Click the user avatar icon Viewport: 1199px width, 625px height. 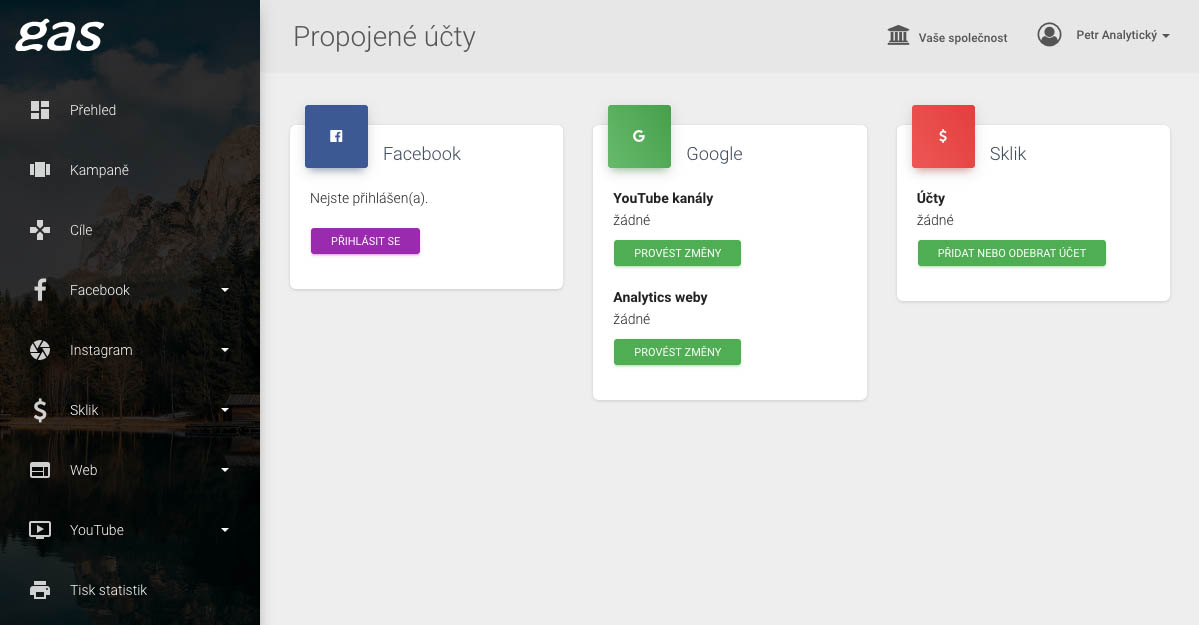(1049, 34)
